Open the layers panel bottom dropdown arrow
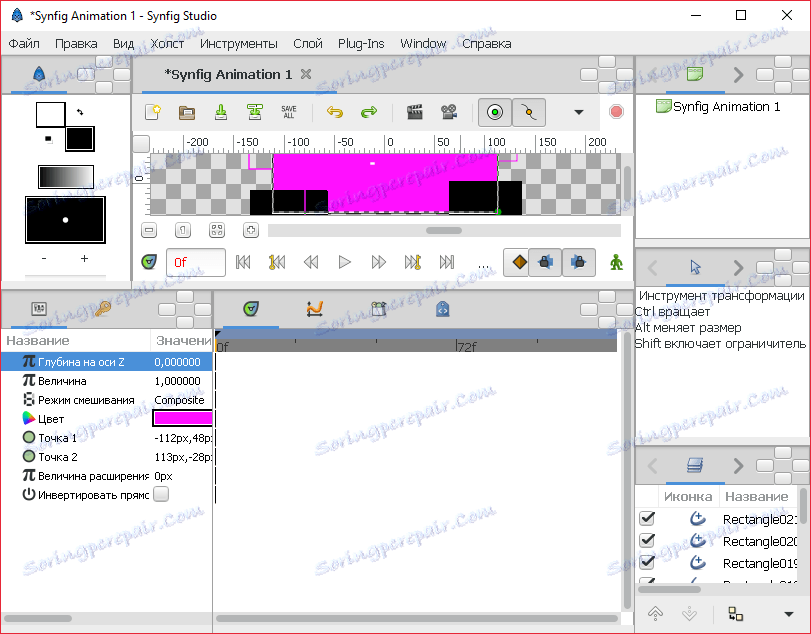Image resolution: width=811 pixels, height=634 pixels. pyautogui.click(x=789, y=613)
